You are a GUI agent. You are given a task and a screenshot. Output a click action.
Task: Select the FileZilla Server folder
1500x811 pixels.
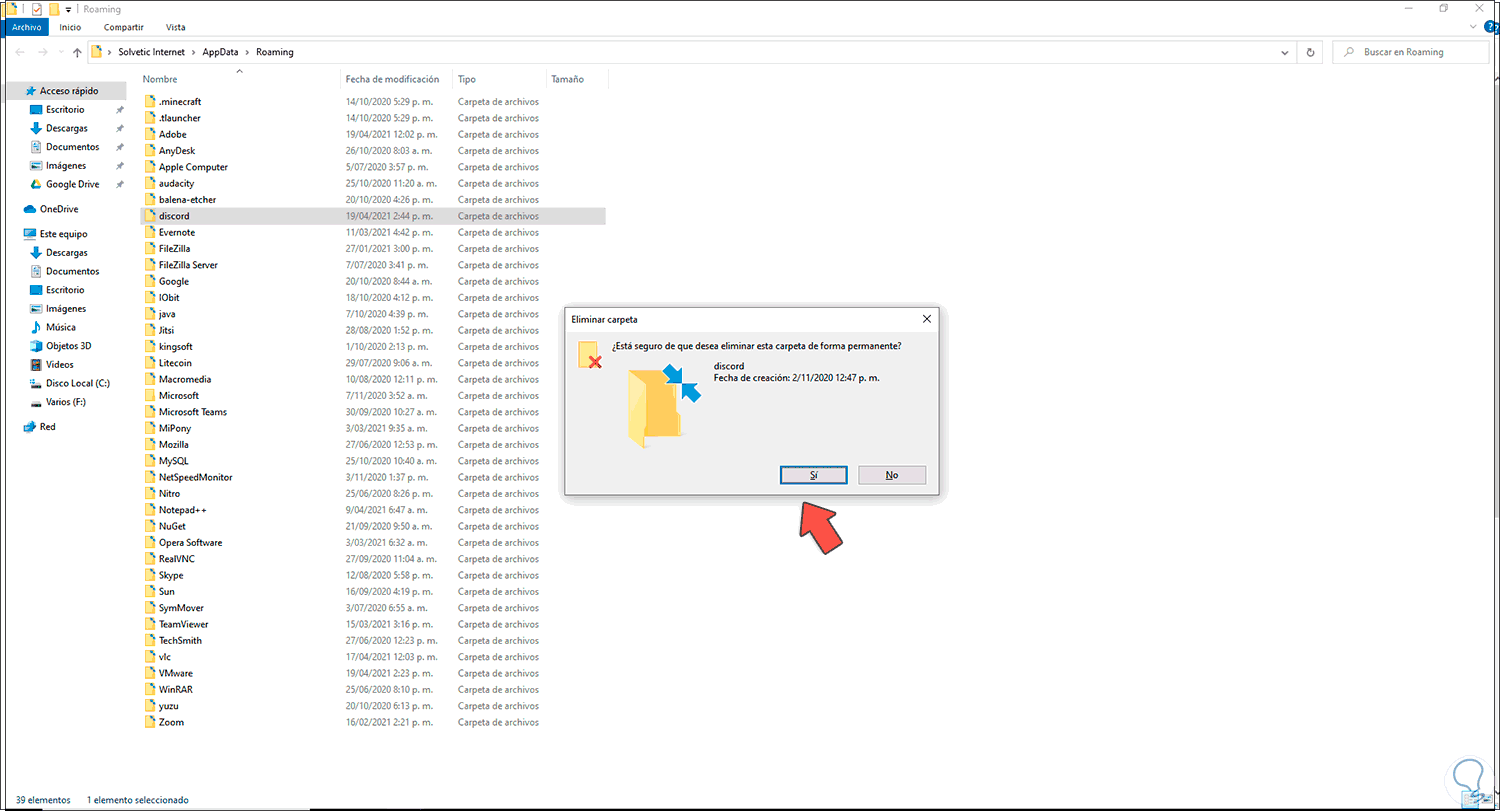[x=373, y=265]
